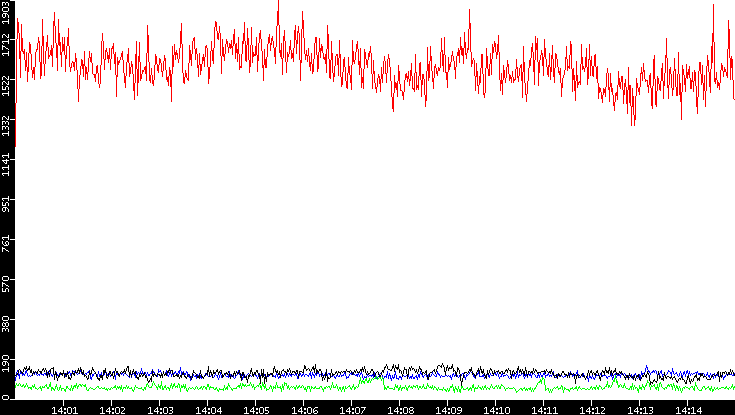Select the 14:12 time label

592,411
